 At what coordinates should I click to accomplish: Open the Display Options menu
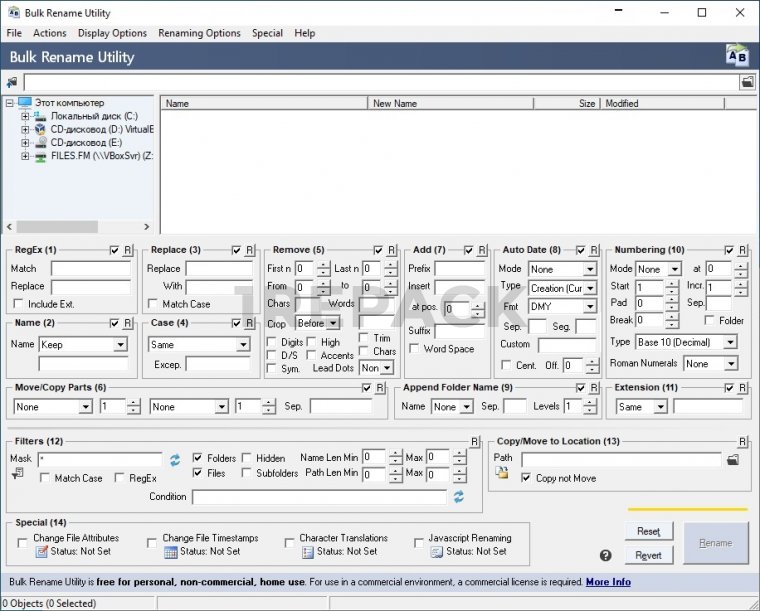[x=112, y=33]
